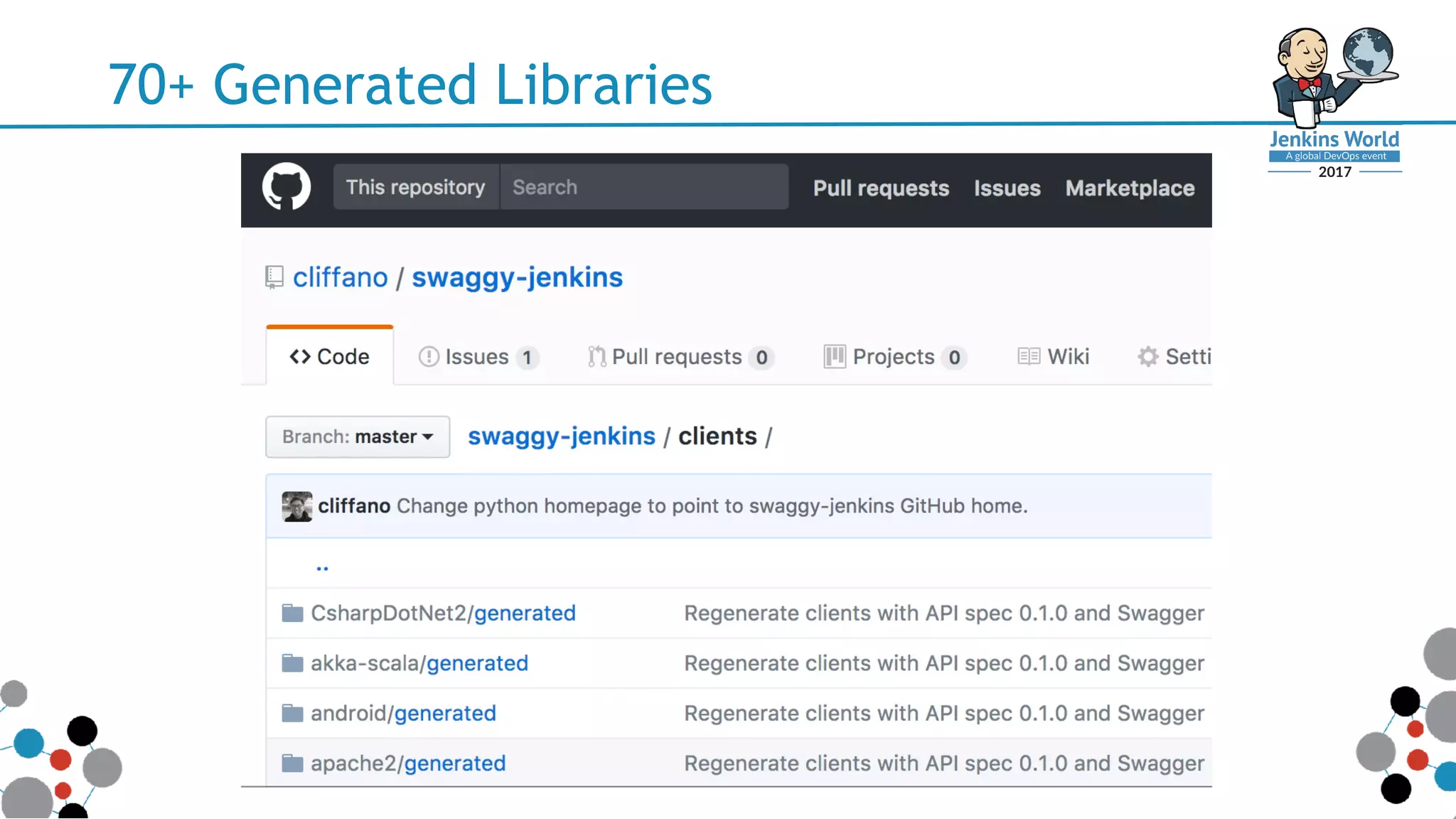Open the CsharpDotNet2 row's Regenerate clients commit
Viewport: 1456px width, 819px height.
click(x=944, y=613)
